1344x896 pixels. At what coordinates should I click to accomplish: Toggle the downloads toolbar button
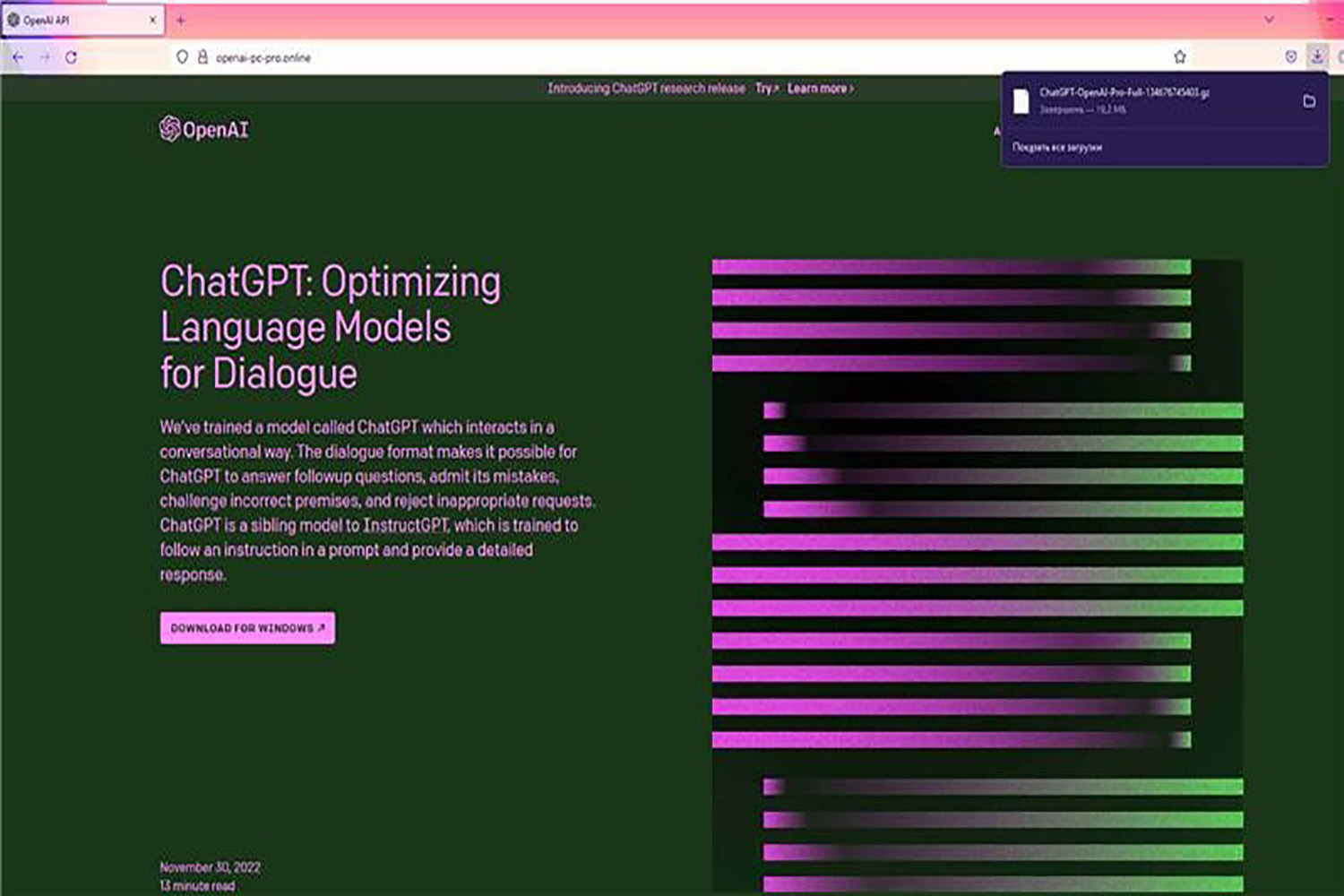1317,56
